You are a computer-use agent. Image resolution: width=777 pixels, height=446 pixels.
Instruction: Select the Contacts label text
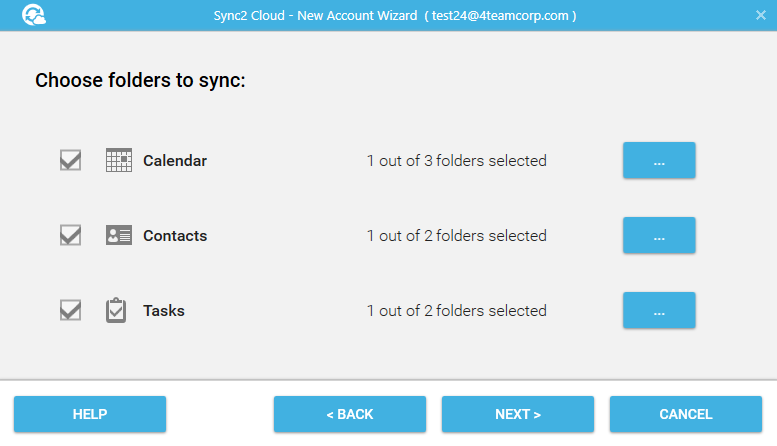click(175, 235)
